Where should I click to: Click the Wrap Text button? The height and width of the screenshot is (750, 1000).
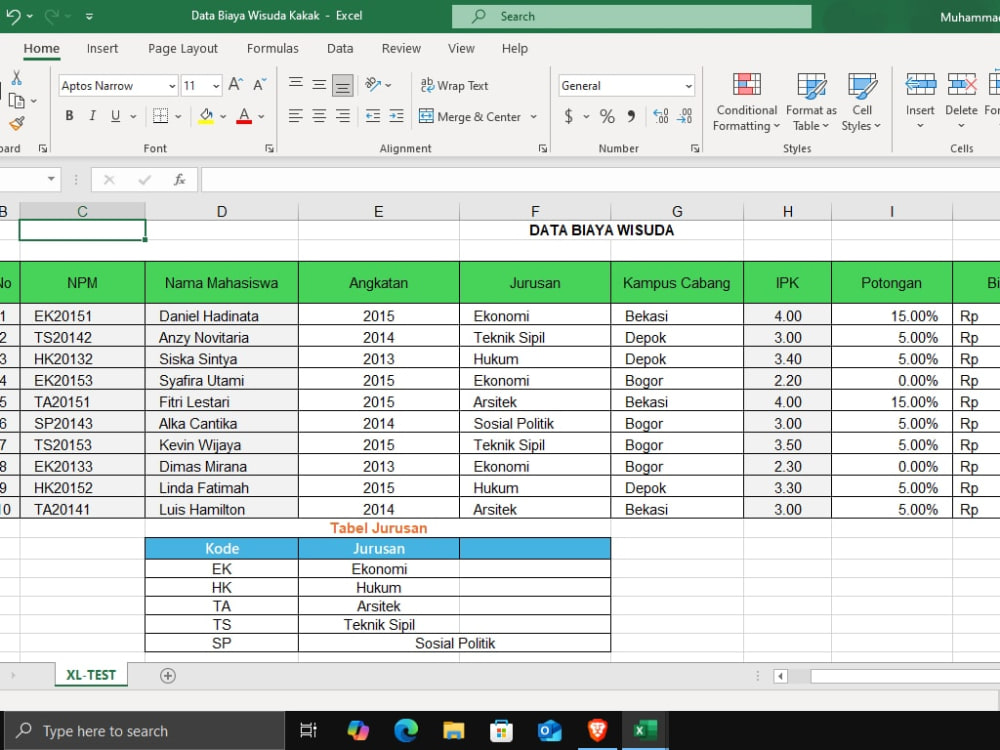point(454,85)
